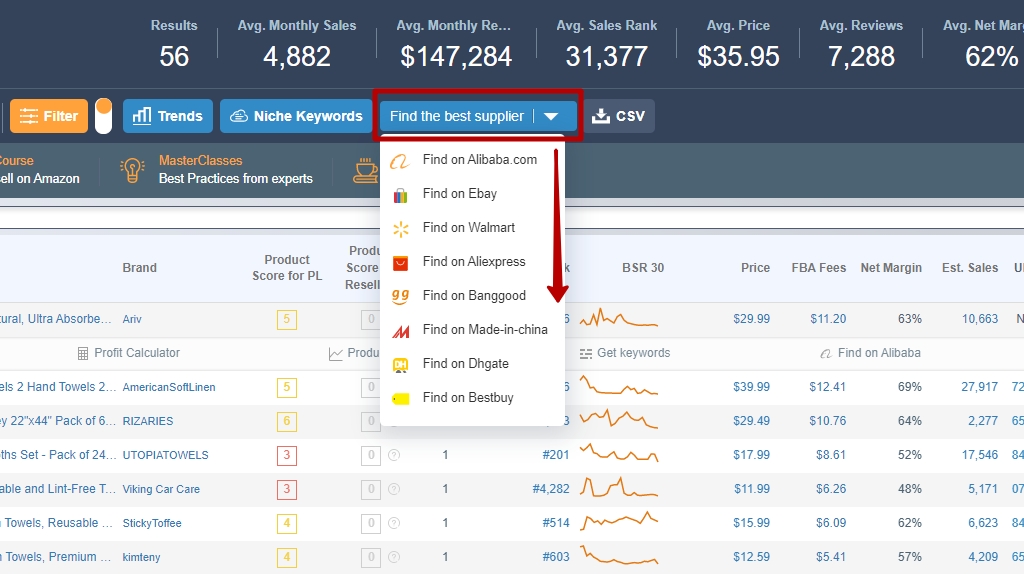Open StickyToffee brand link
1024x574 pixels.
(152, 523)
